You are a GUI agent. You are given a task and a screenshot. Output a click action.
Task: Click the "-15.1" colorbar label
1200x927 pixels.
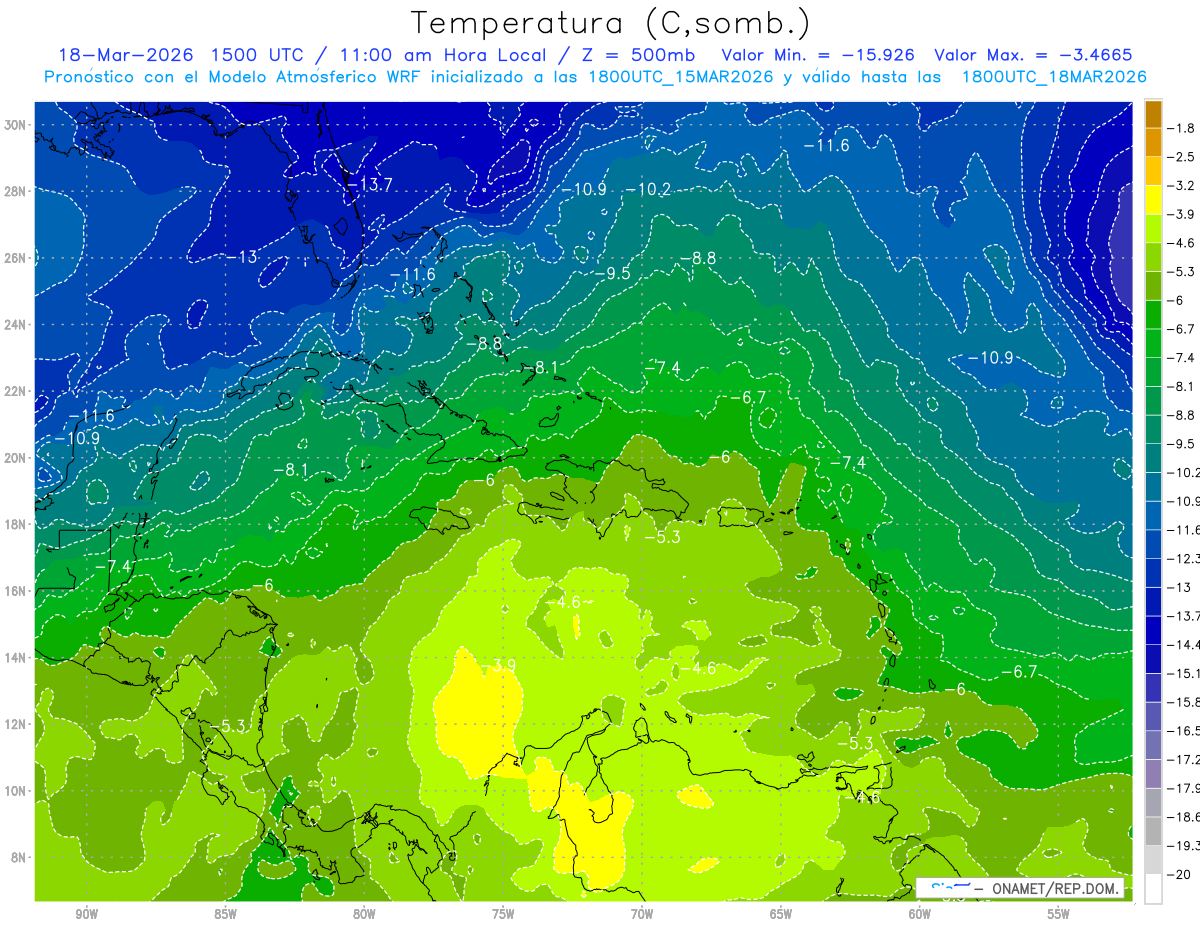[1186, 673]
